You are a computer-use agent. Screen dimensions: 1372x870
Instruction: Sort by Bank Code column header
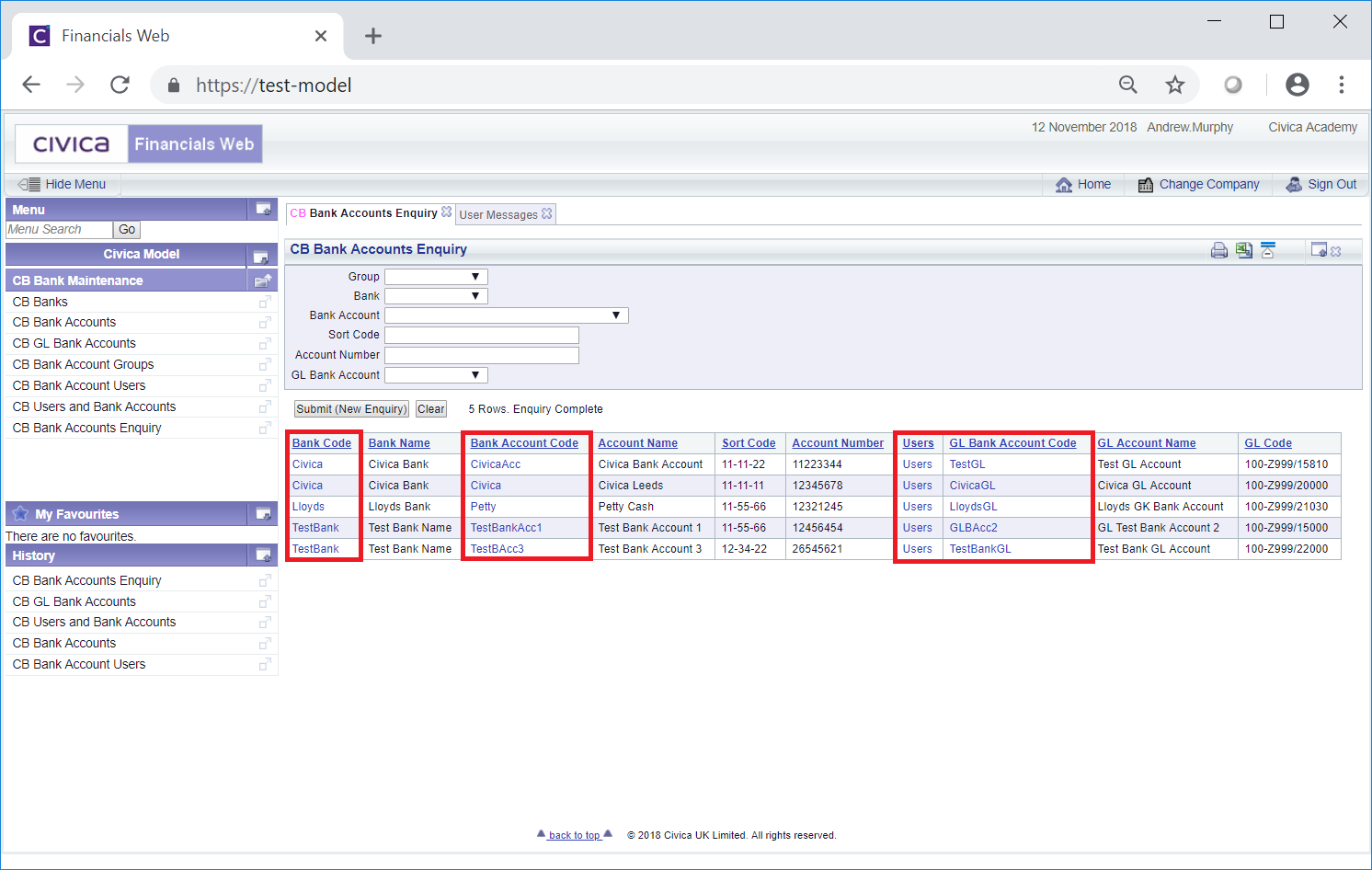click(322, 443)
